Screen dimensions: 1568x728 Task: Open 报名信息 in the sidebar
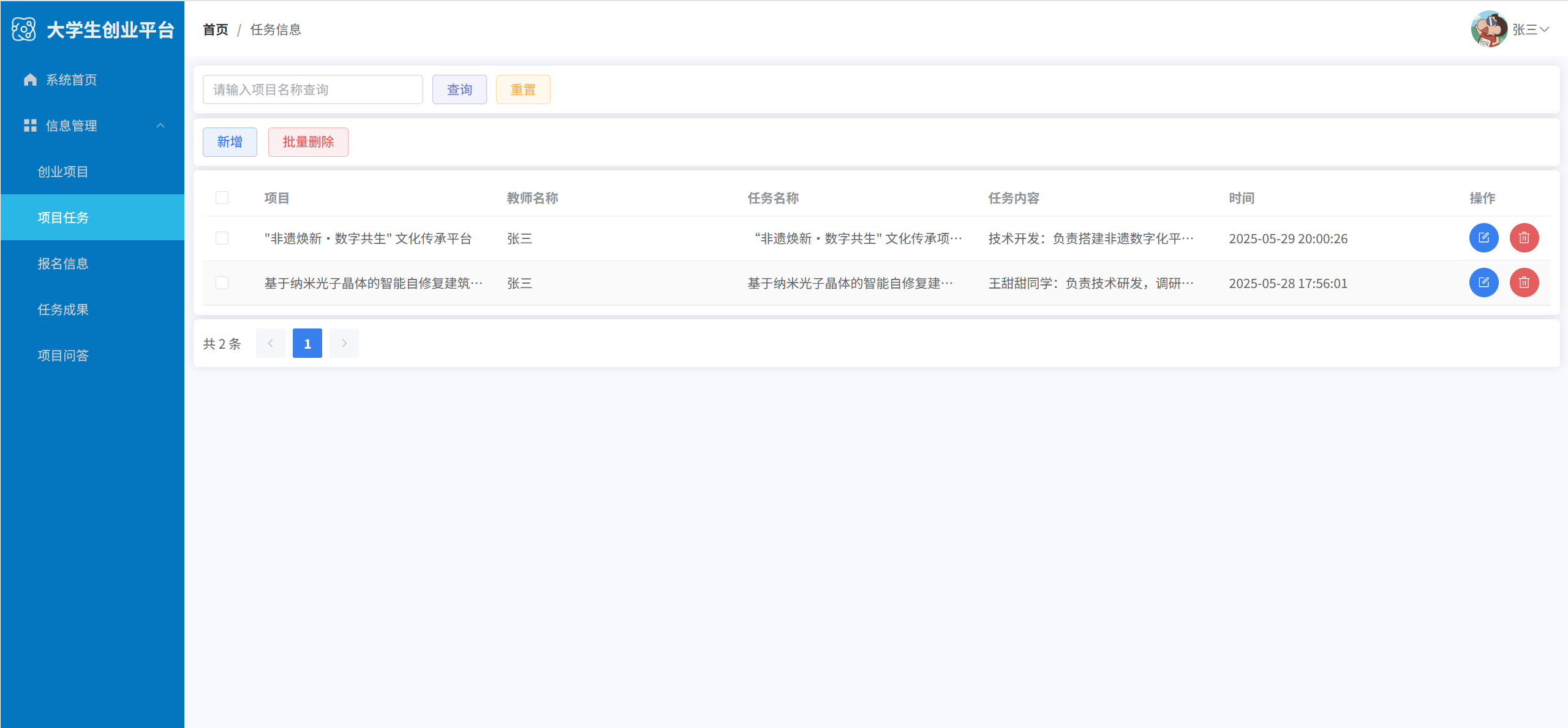(x=63, y=264)
